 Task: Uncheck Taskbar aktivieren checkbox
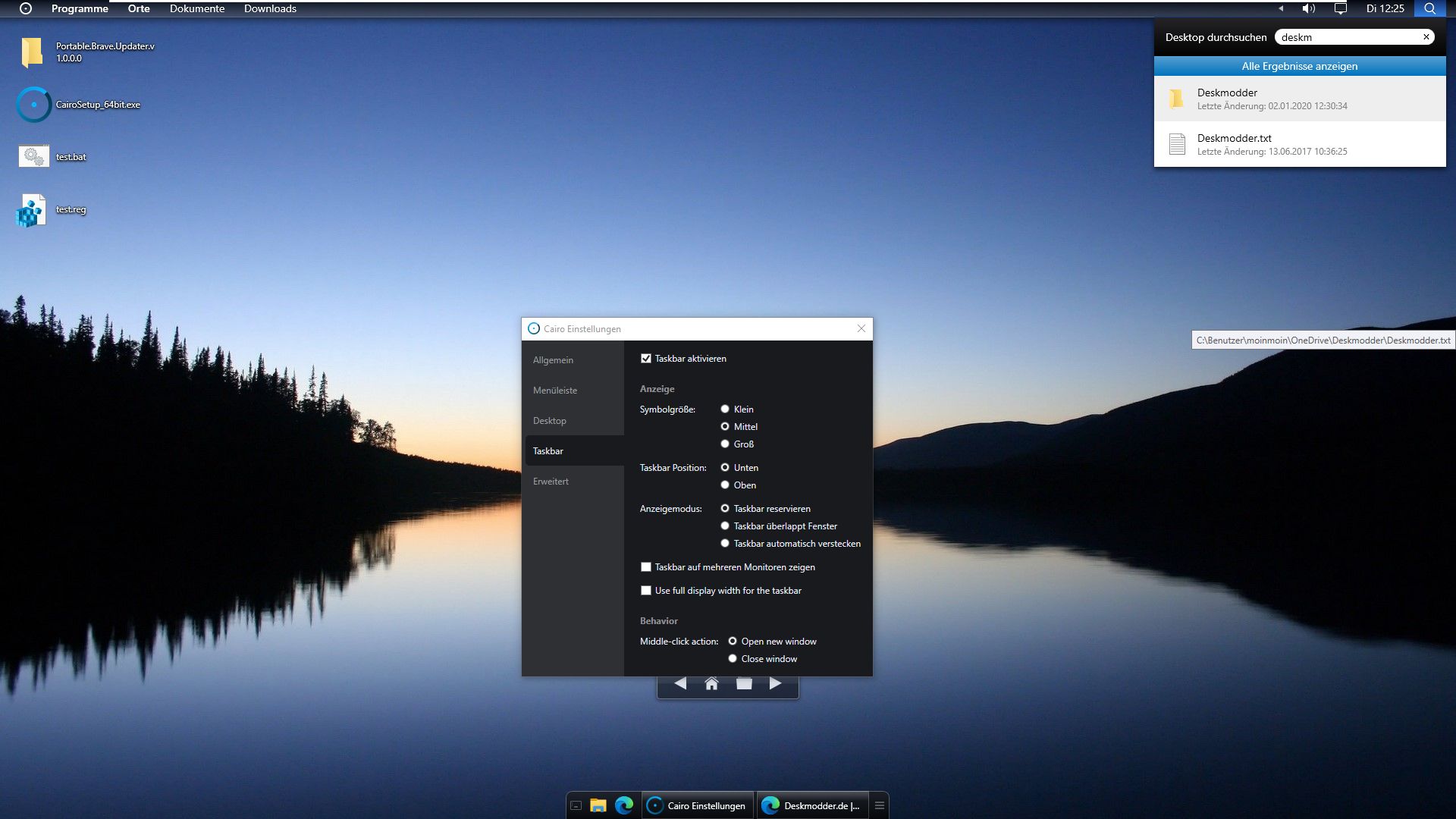coord(646,359)
